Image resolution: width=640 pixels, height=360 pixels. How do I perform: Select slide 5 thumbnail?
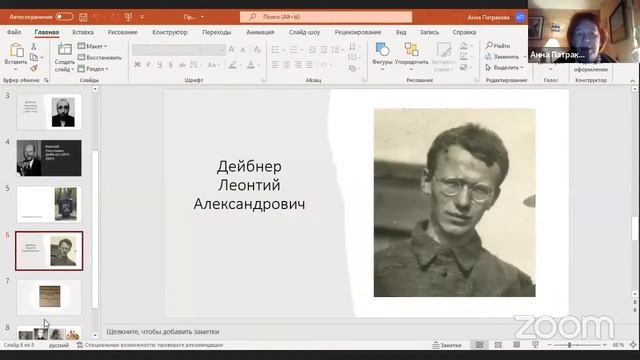point(49,204)
